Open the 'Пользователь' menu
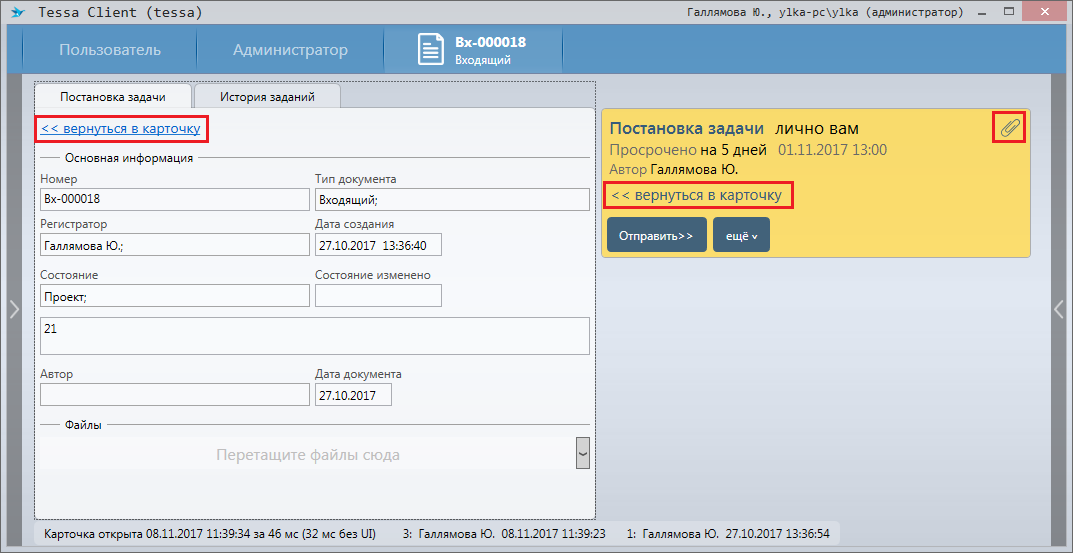The image size is (1073, 553). click(x=109, y=50)
